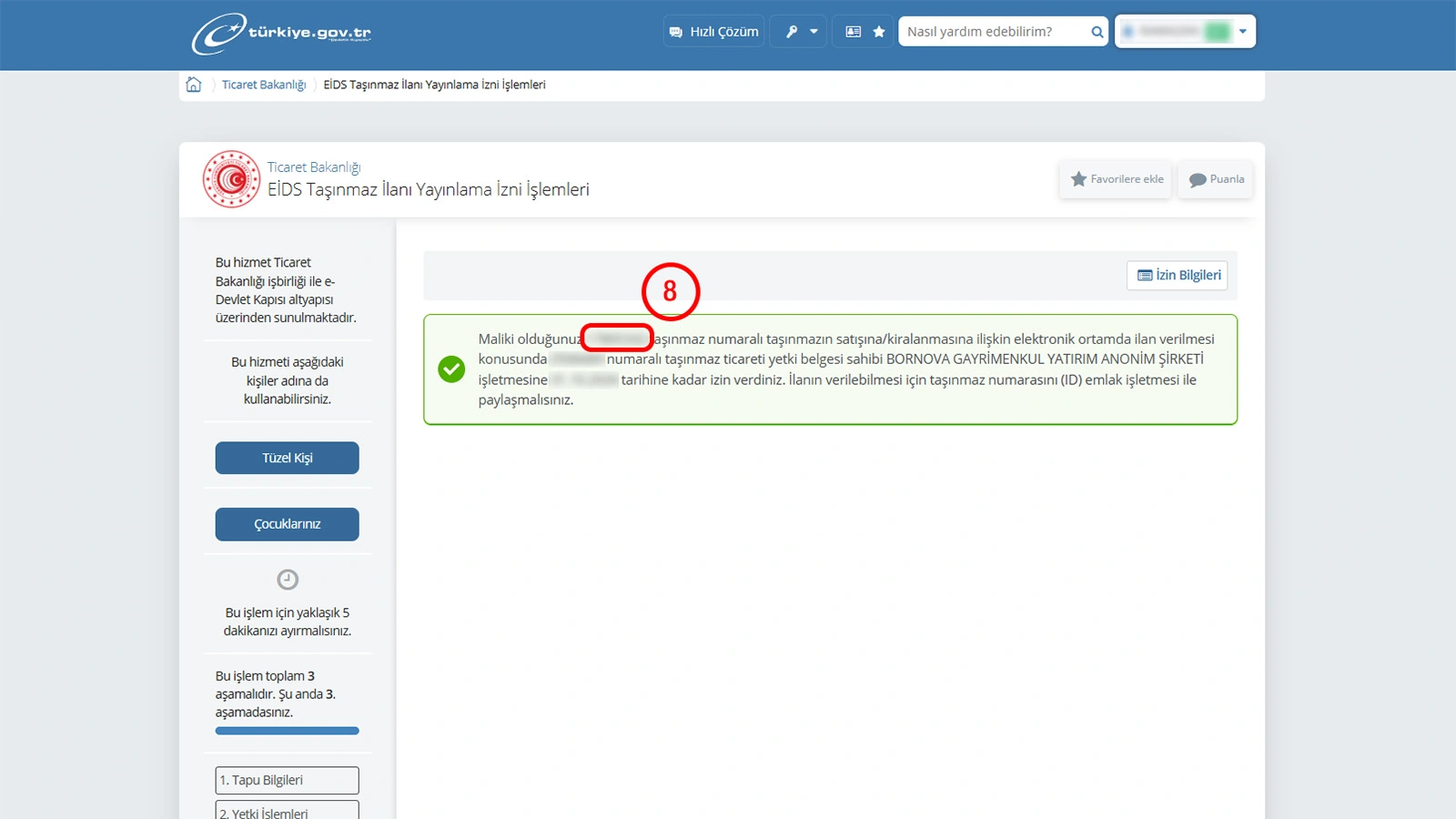
Task: Click the key icon in header
Action: tap(792, 32)
